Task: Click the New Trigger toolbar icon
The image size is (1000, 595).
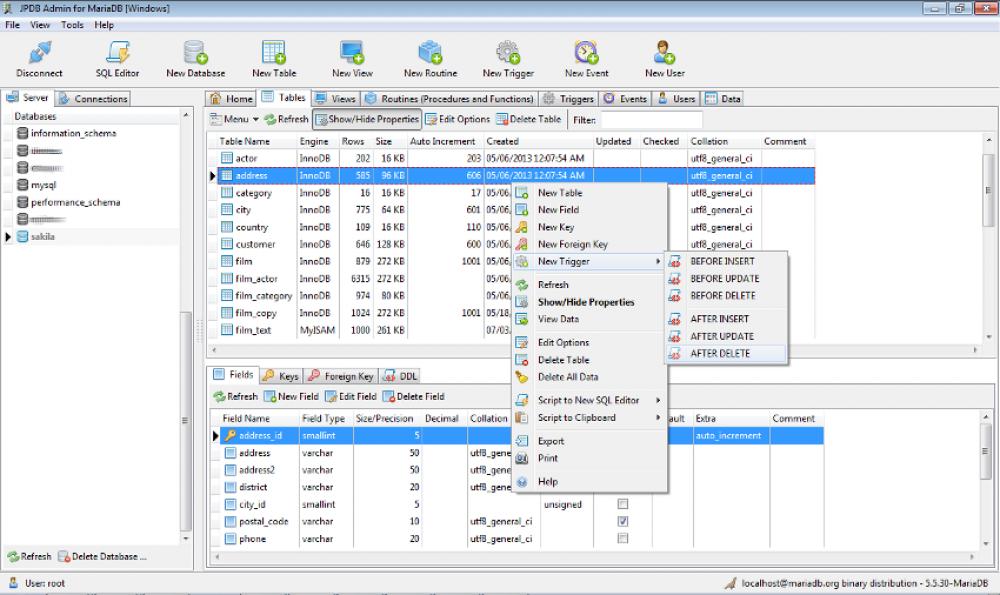Action: pos(506,57)
